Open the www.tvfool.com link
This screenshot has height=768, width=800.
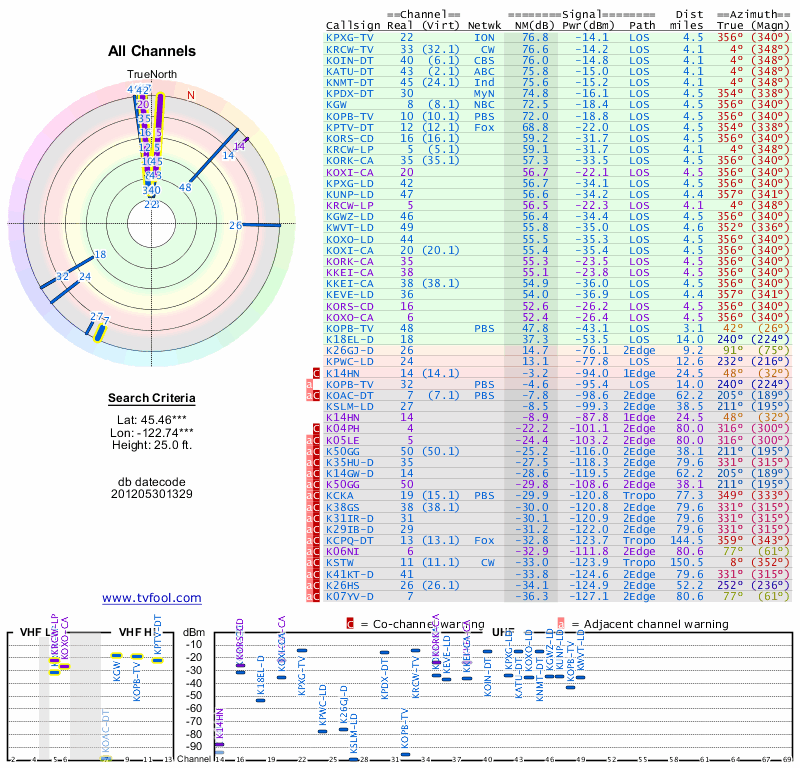coord(152,598)
